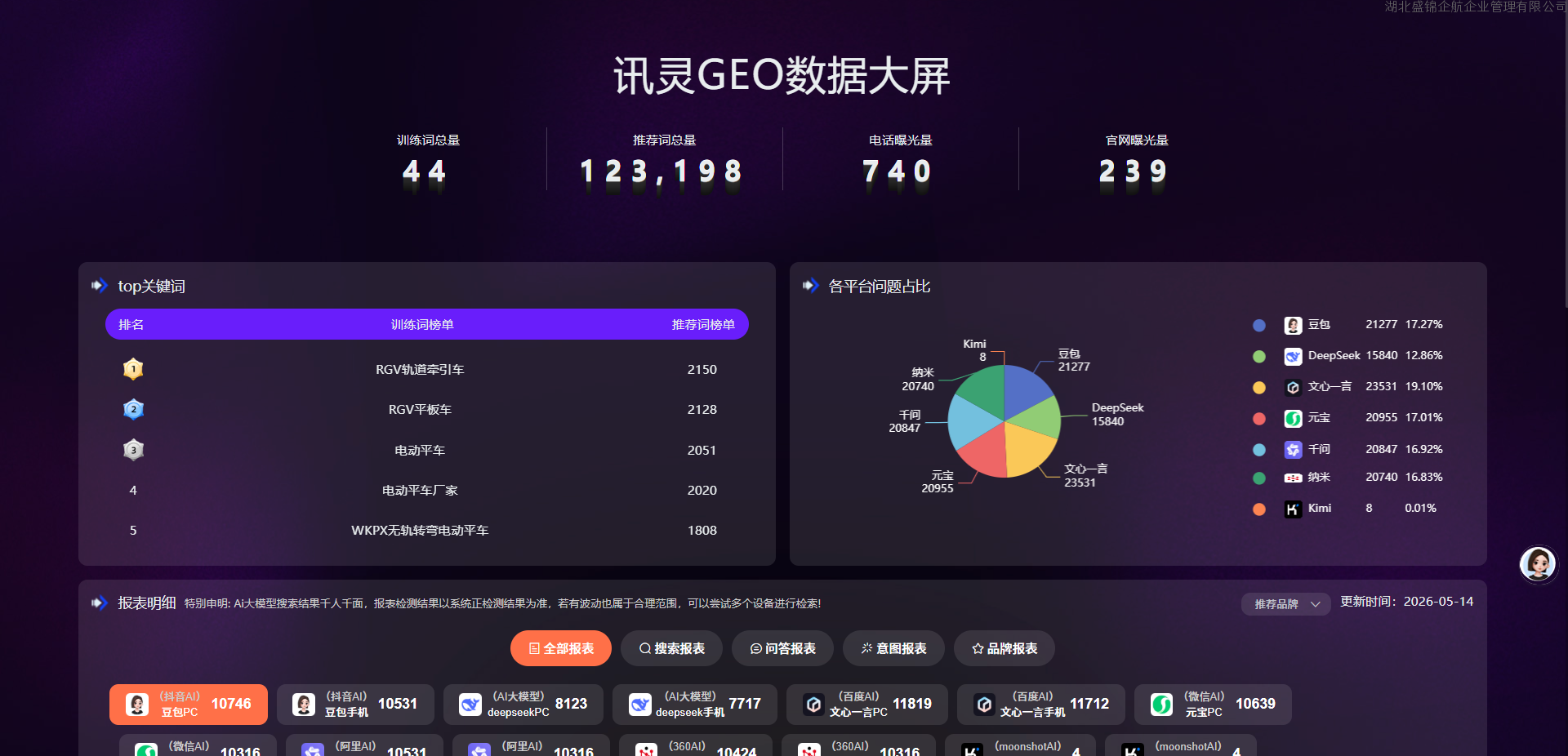Click the light-blue 千问 legend color dot
Image resolution: width=1568 pixels, height=756 pixels.
[1259, 449]
